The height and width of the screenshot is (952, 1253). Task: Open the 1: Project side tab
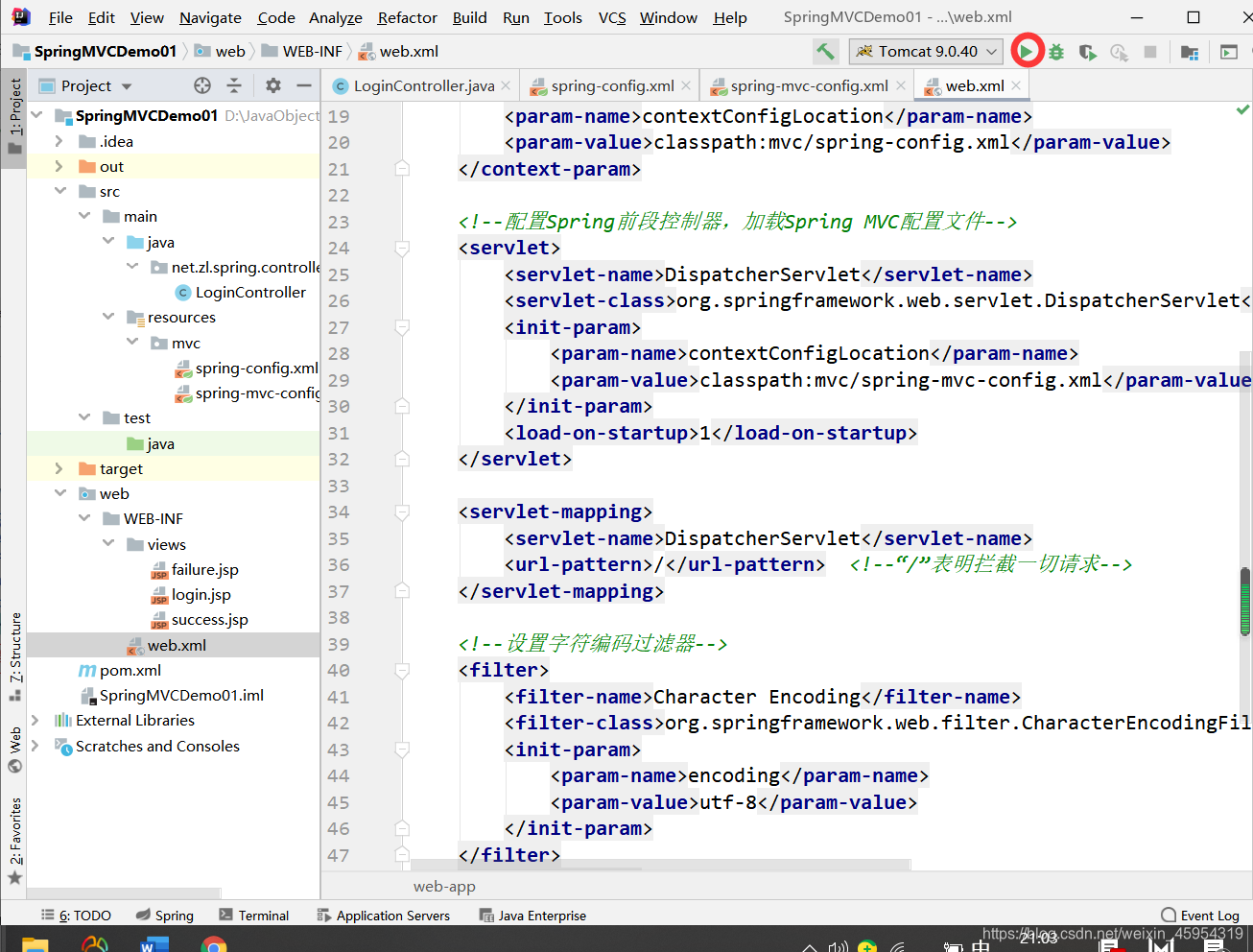(14, 117)
